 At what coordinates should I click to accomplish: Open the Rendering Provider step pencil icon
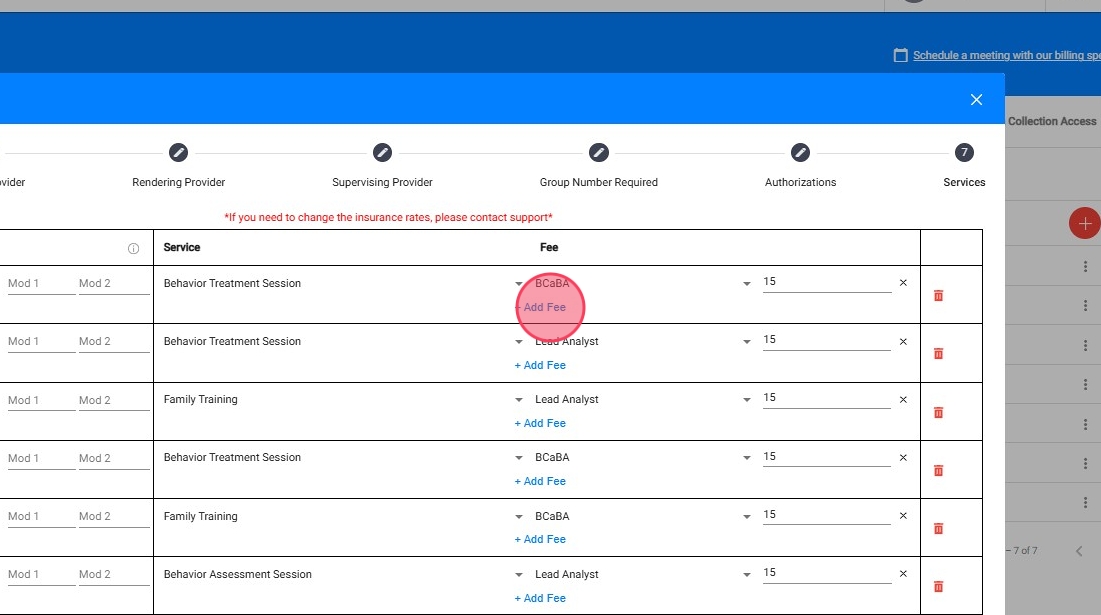coord(178,152)
